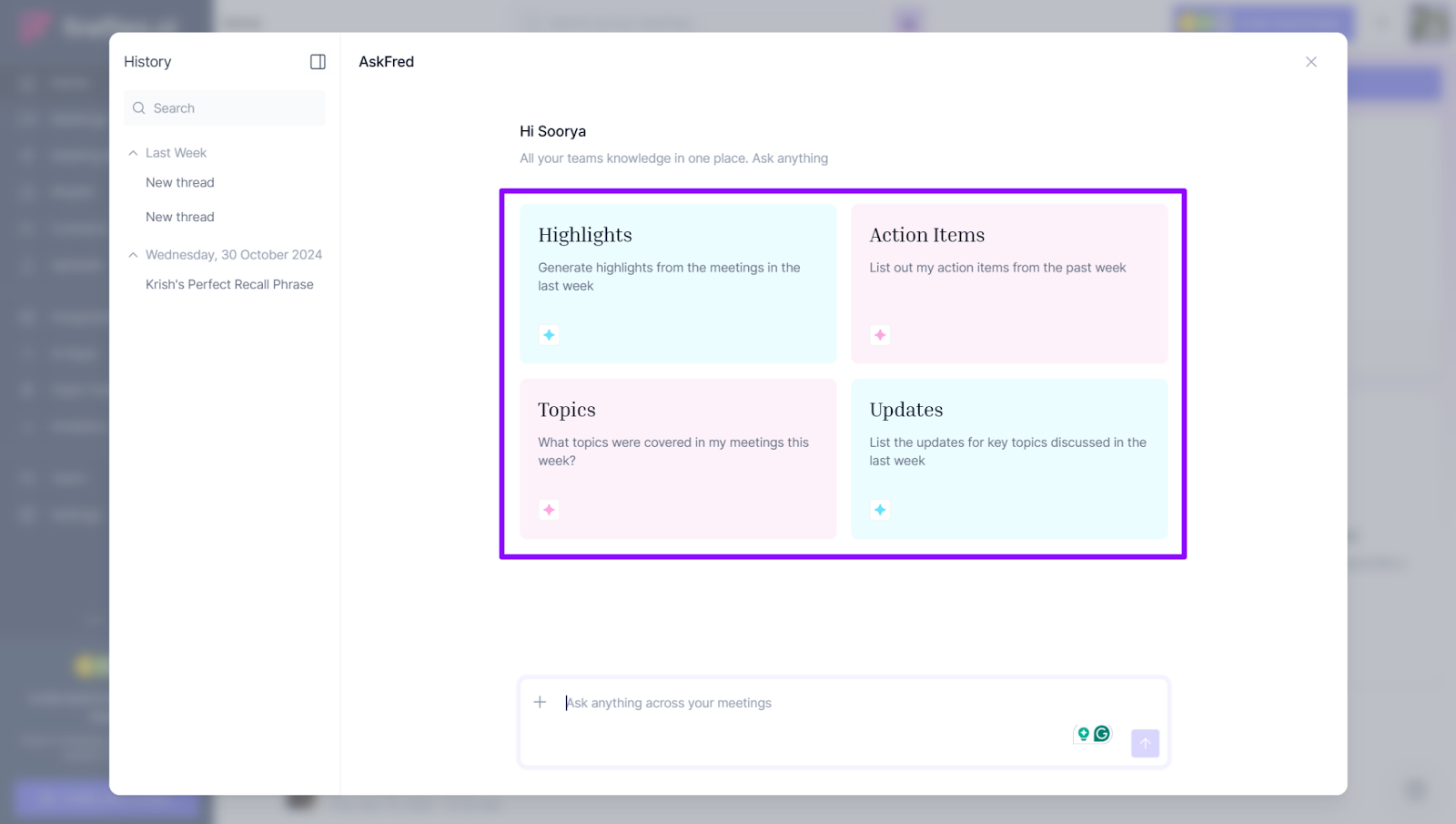Collapse the Wednesday, 30 October 2024 group

[x=133, y=255]
